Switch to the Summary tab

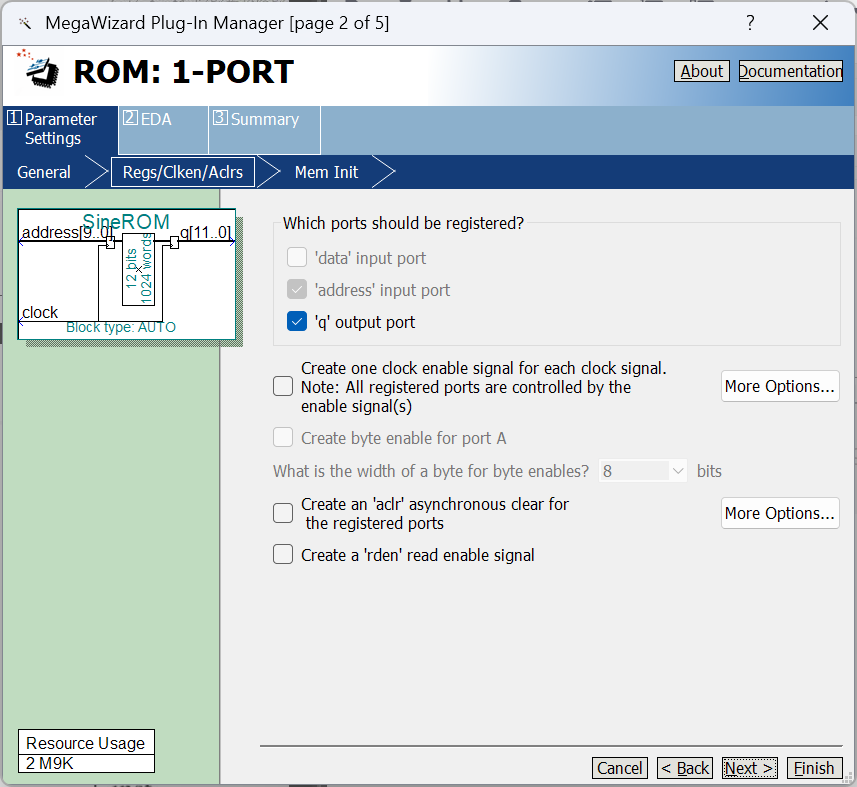pos(265,130)
